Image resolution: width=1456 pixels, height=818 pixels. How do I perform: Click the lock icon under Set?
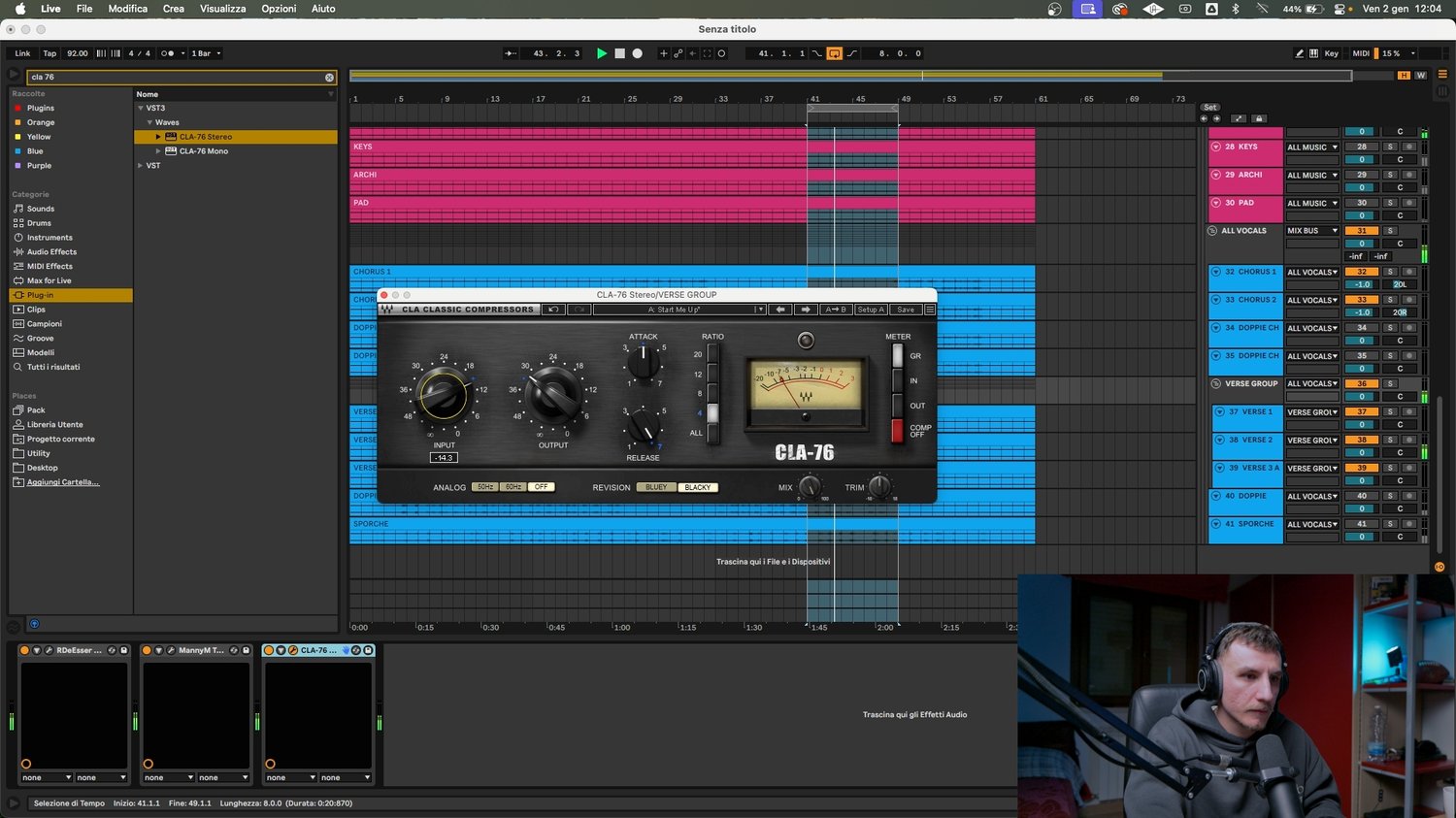(1259, 118)
